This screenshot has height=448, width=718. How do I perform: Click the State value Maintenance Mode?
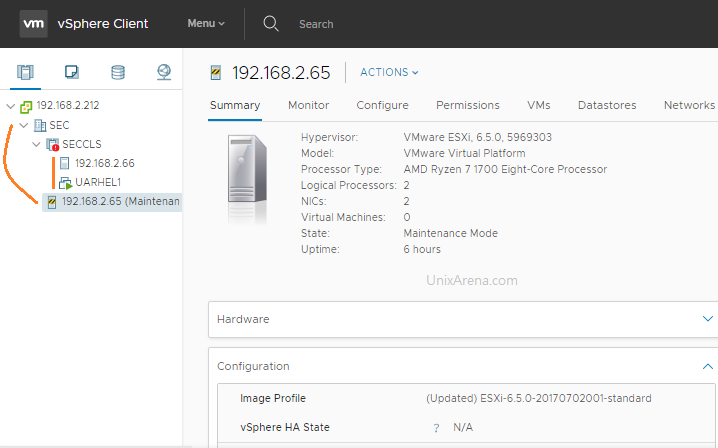pyautogui.click(x=451, y=233)
